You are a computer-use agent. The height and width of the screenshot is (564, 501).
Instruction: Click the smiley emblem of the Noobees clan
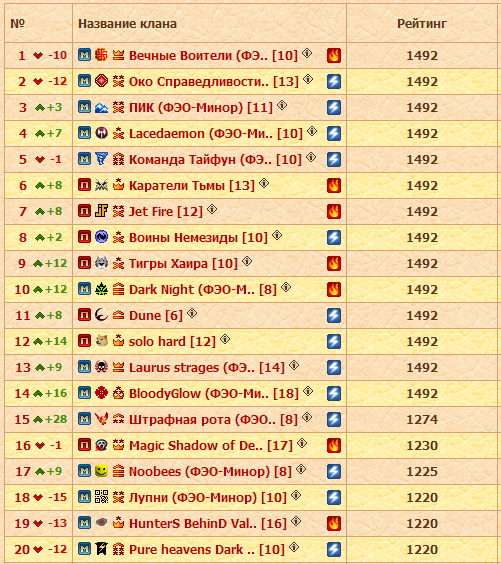(x=101, y=470)
